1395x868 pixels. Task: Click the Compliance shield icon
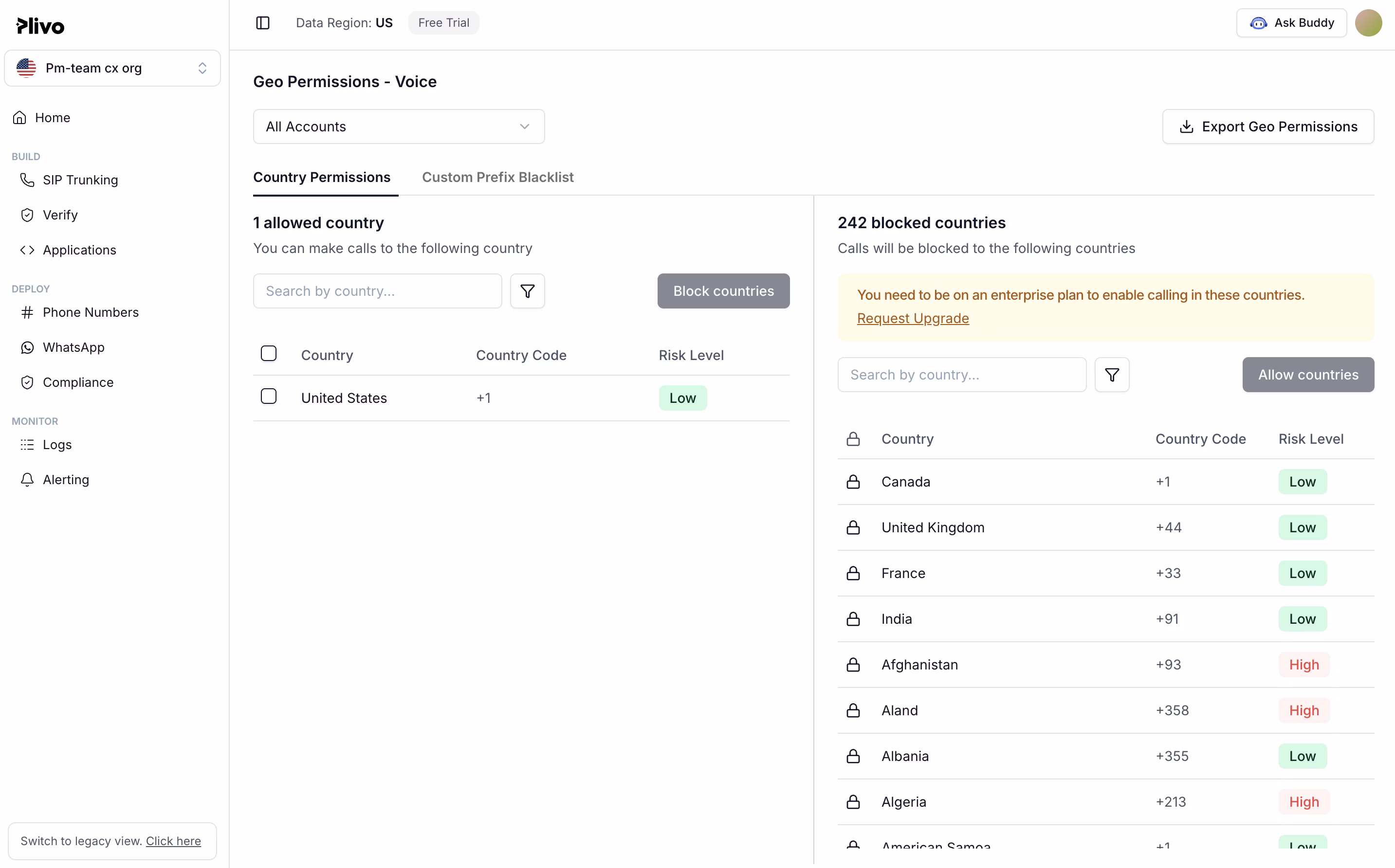click(27, 382)
